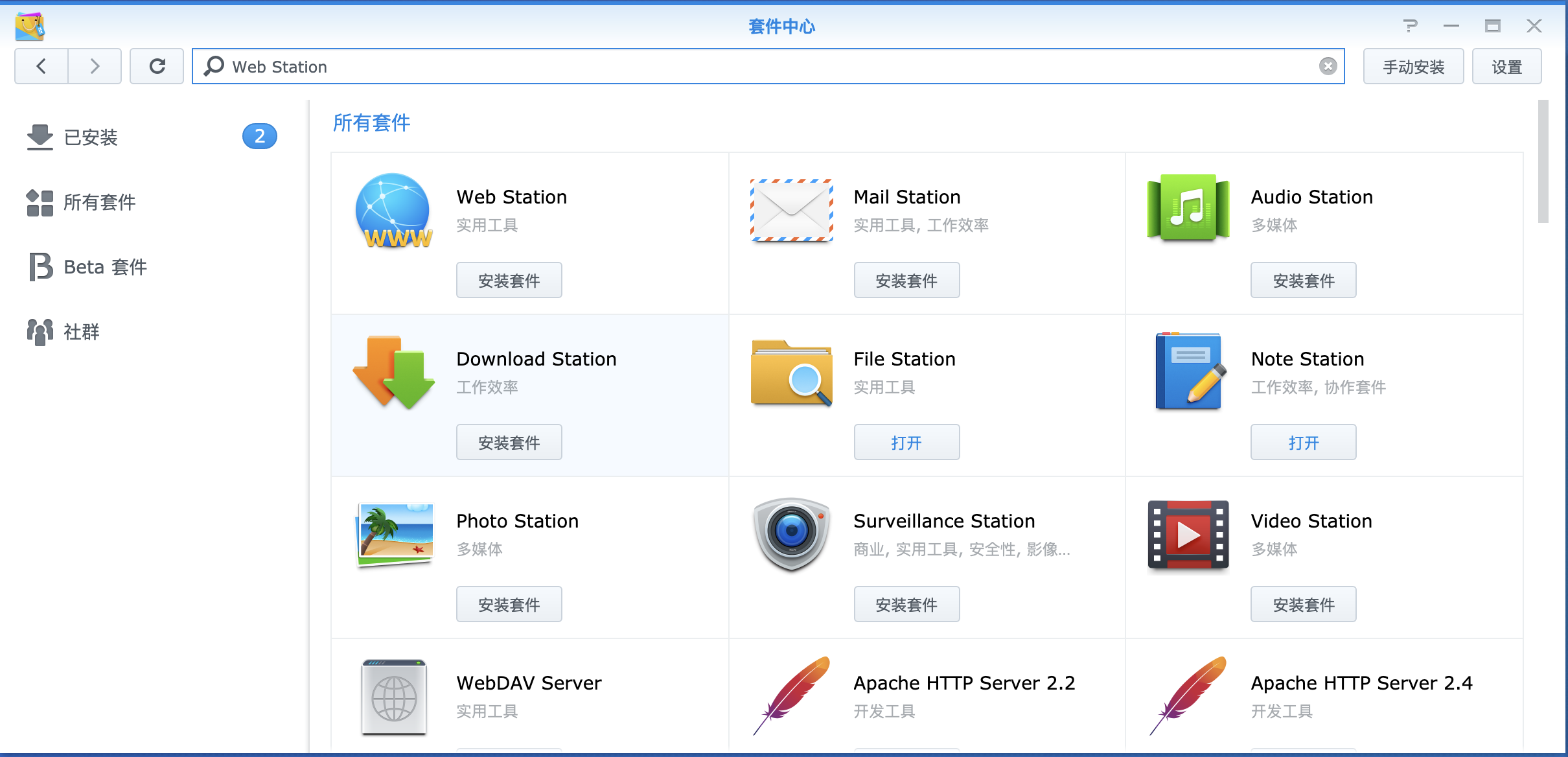Click the Audio Station music note icon
The width and height of the screenshot is (1568, 757).
[1188, 208]
